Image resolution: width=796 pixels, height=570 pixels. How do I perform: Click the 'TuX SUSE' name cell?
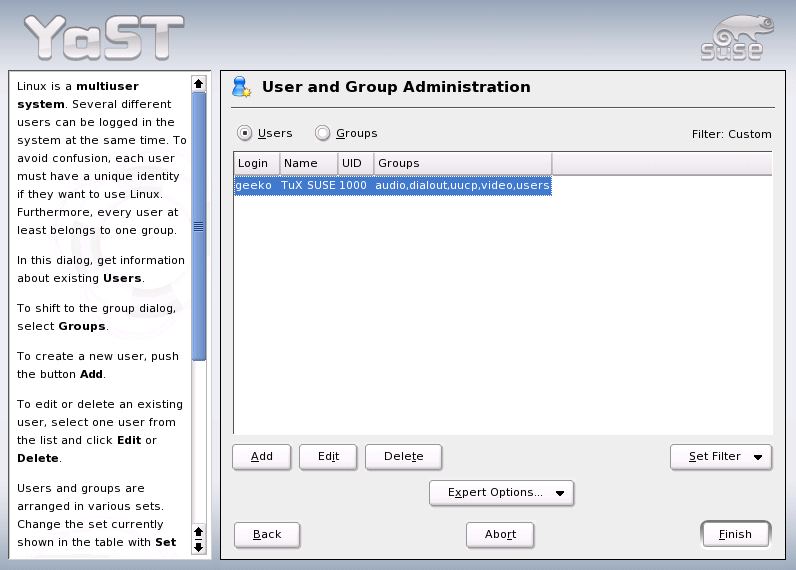(308, 185)
